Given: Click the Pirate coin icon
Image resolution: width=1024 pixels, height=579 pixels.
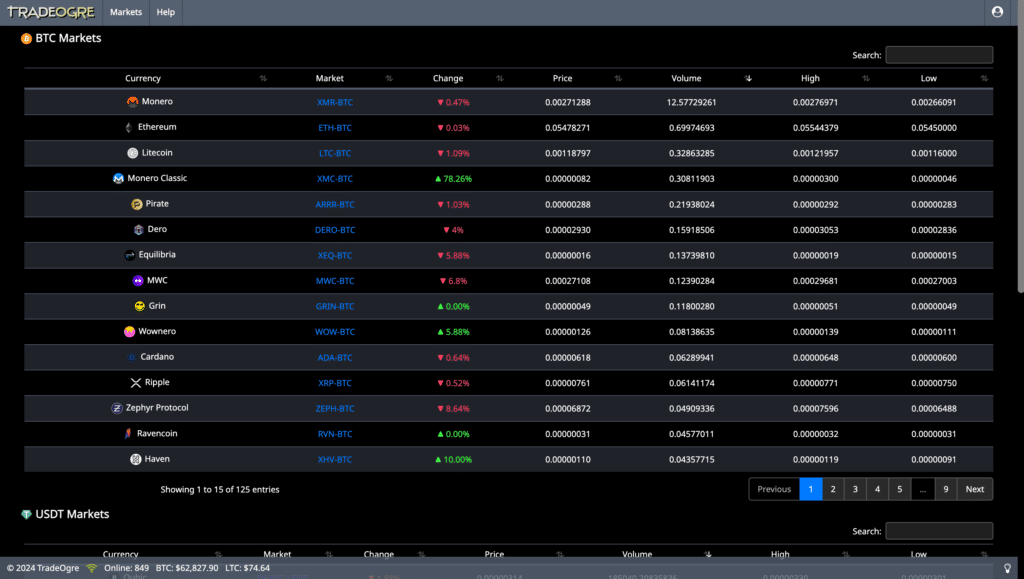Looking at the screenshot, I should tap(136, 204).
